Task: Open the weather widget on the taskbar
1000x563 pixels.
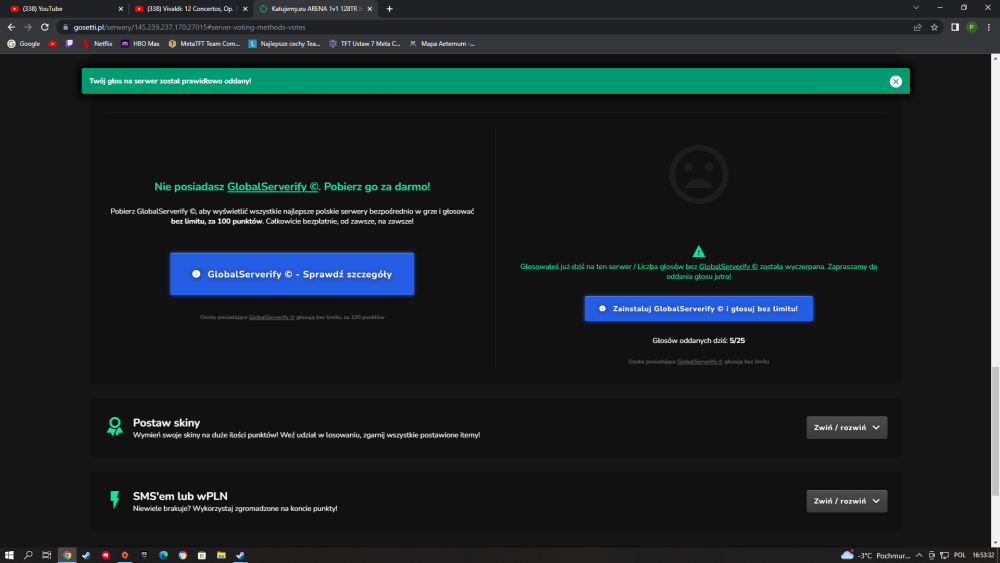Action: [875, 555]
